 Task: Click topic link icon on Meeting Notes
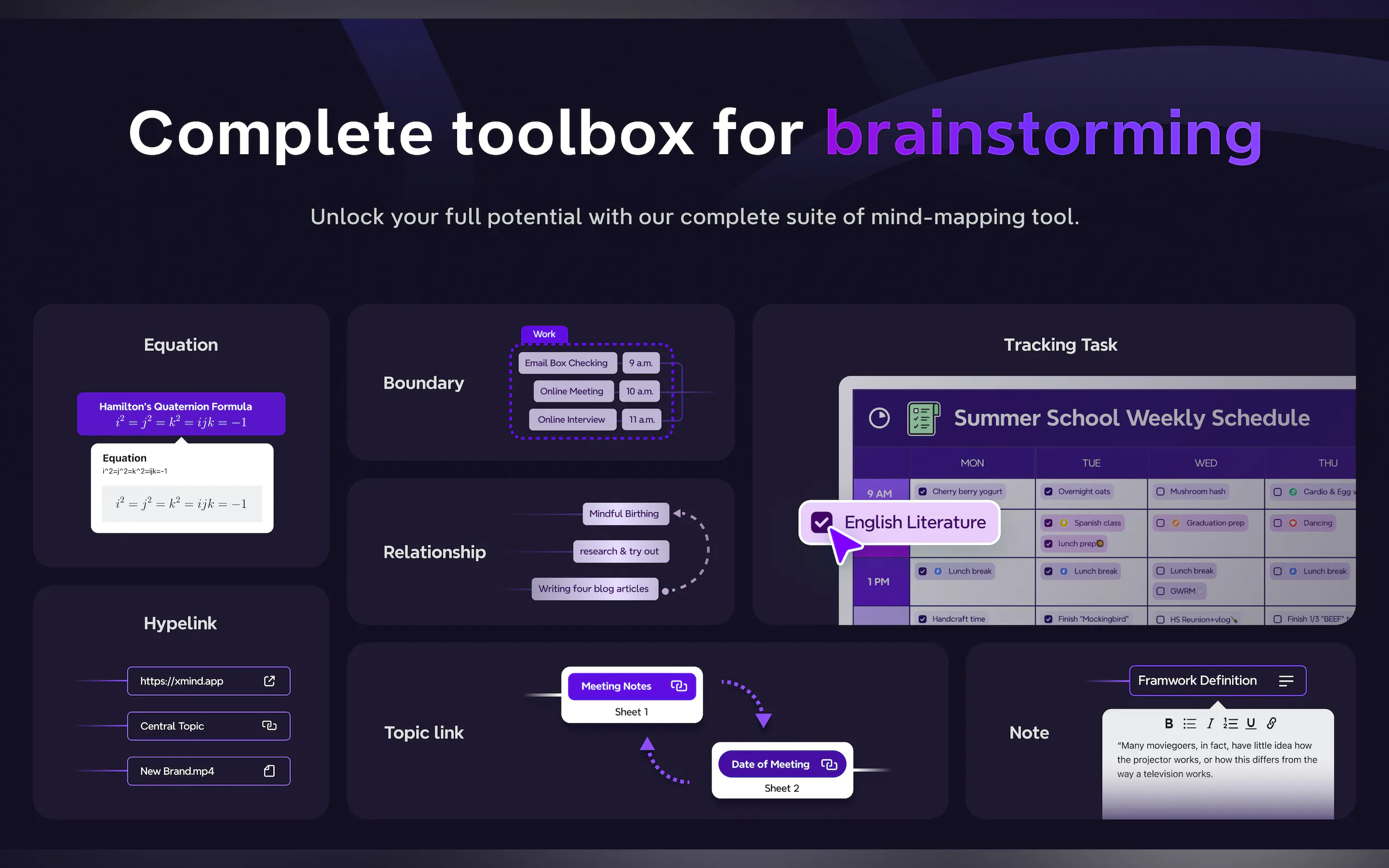pyautogui.click(x=679, y=686)
